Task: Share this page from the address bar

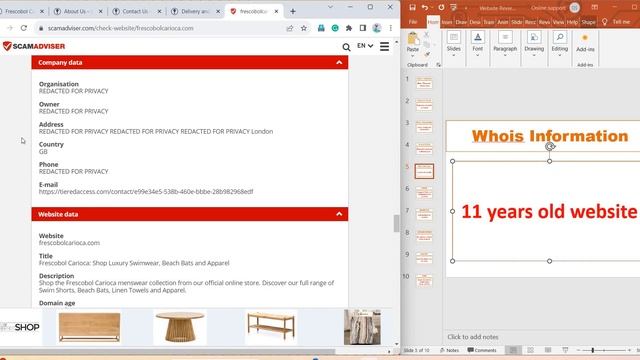Action: tap(290, 28)
